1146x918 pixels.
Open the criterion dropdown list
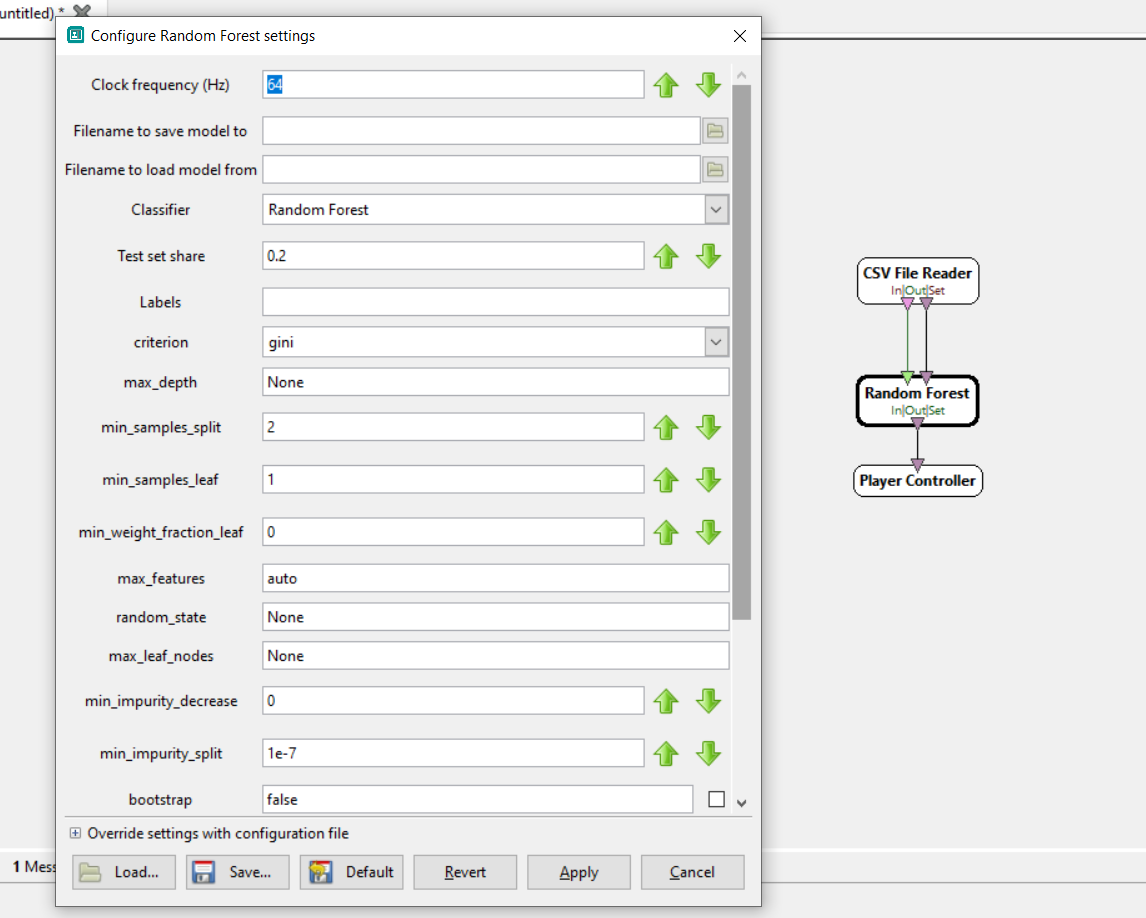pyautogui.click(x=715, y=342)
